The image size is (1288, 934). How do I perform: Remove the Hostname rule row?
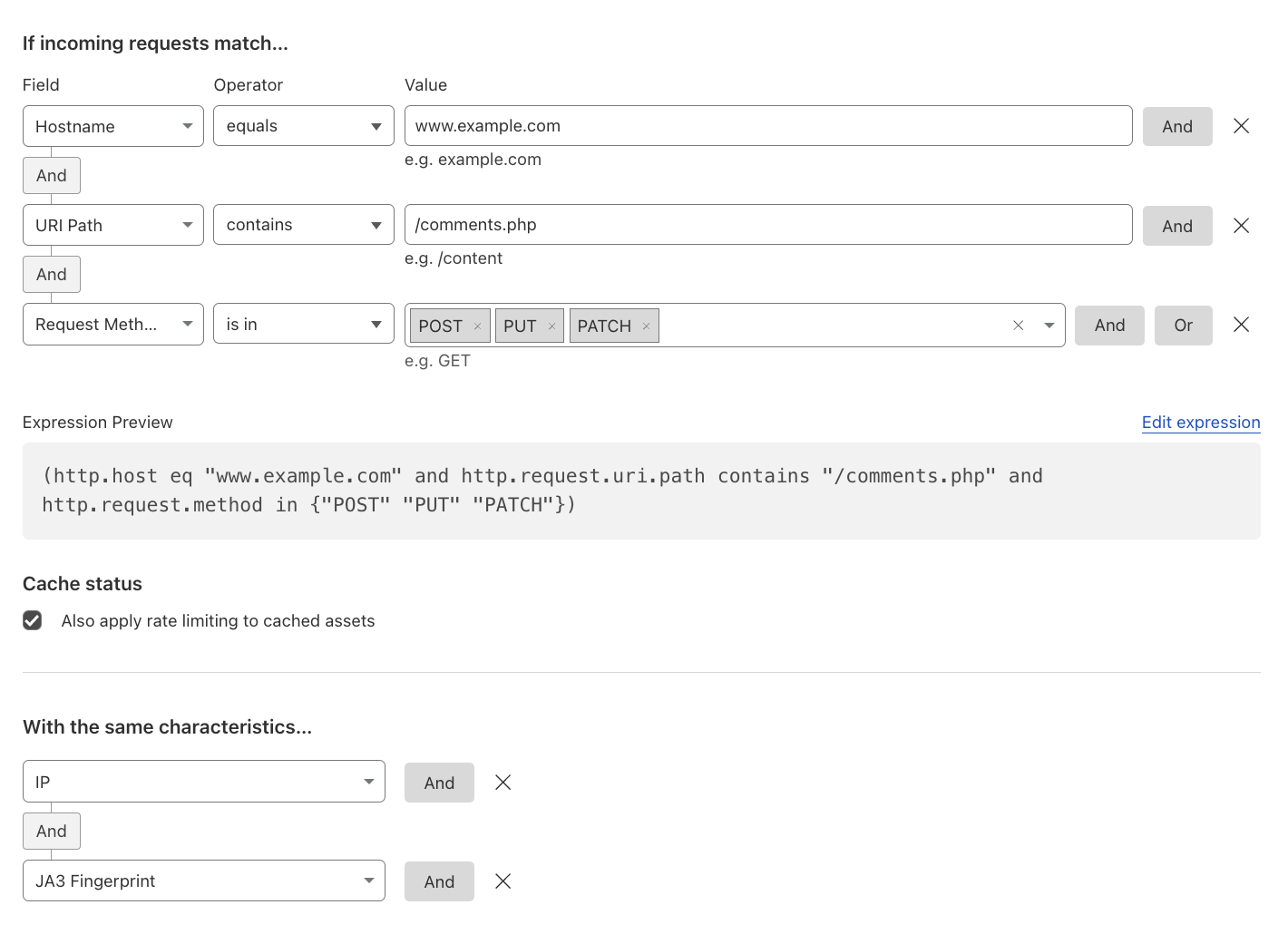[x=1242, y=126]
